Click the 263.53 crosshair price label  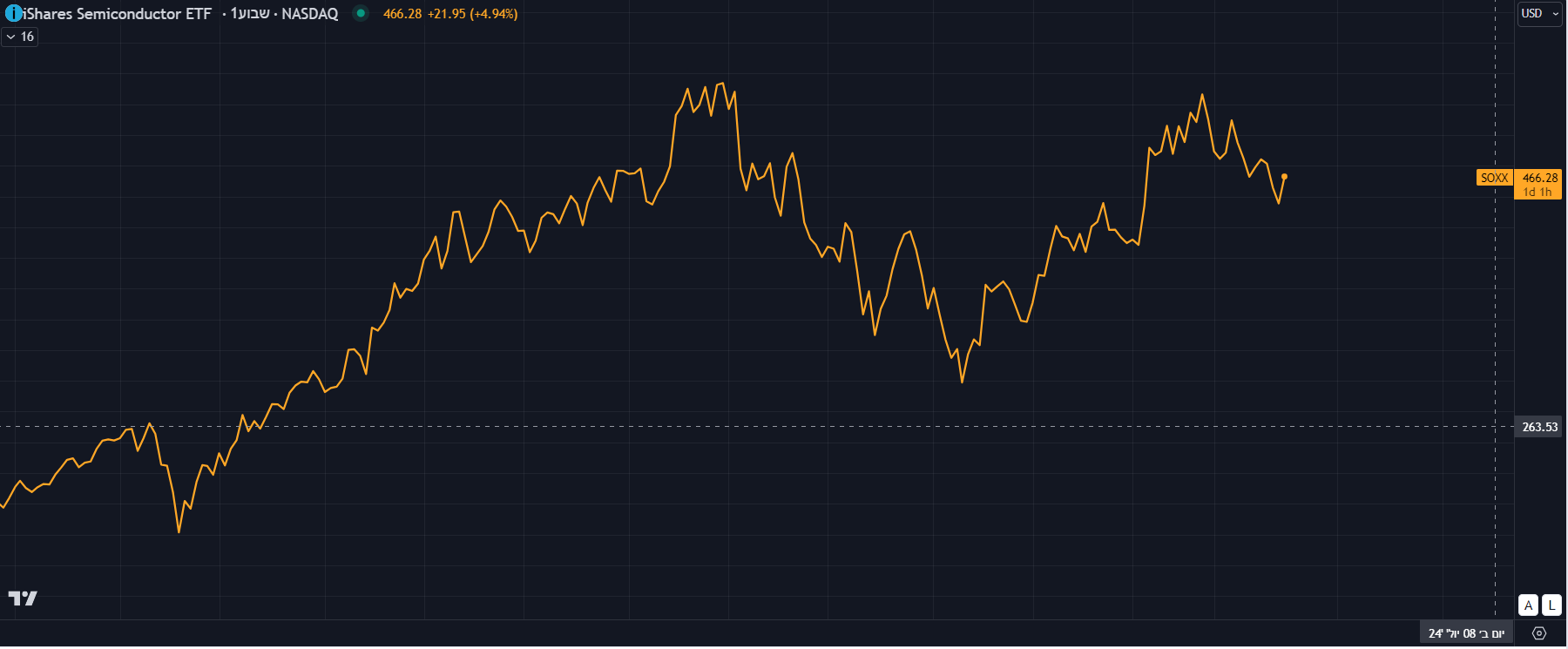(1539, 427)
